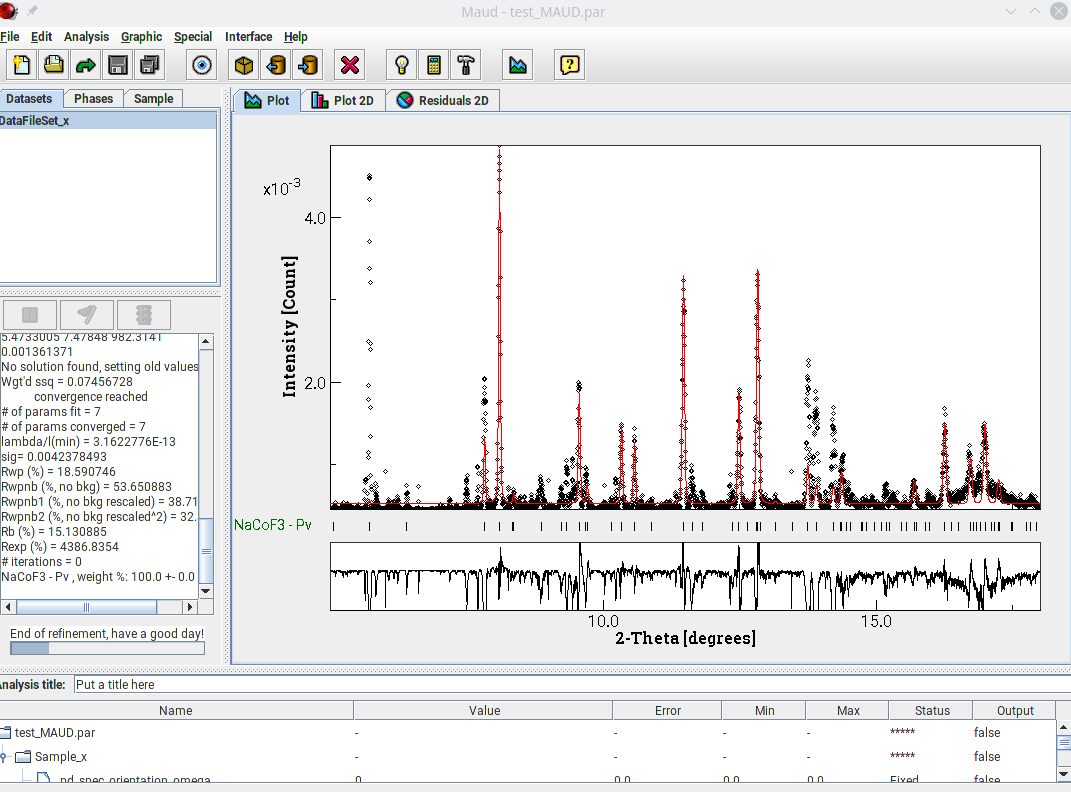The height and width of the screenshot is (792, 1071).
Task: Open the Analysis menu
Action: point(86,37)
